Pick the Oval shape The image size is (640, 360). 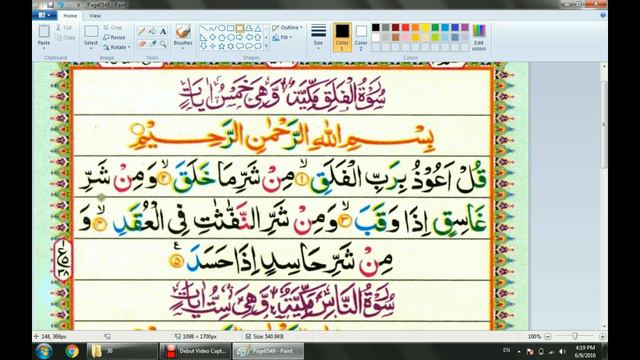coord(221,29)
